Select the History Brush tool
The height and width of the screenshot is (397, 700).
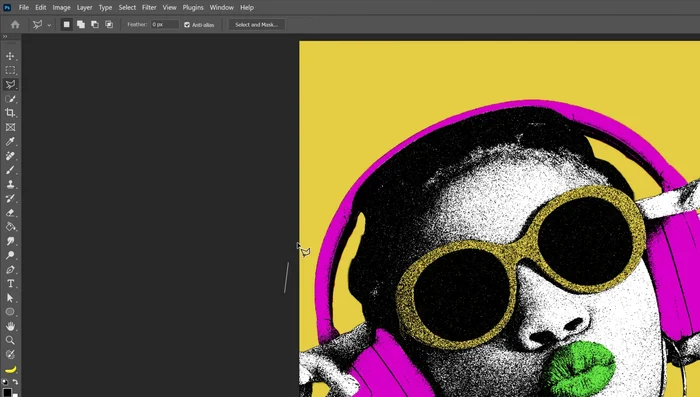point(10,198)
